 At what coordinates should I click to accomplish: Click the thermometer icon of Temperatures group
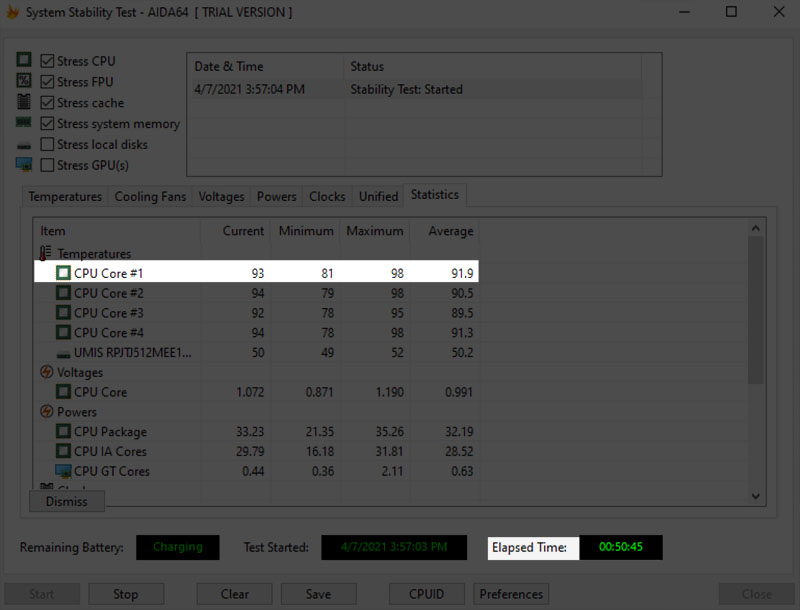46,253
